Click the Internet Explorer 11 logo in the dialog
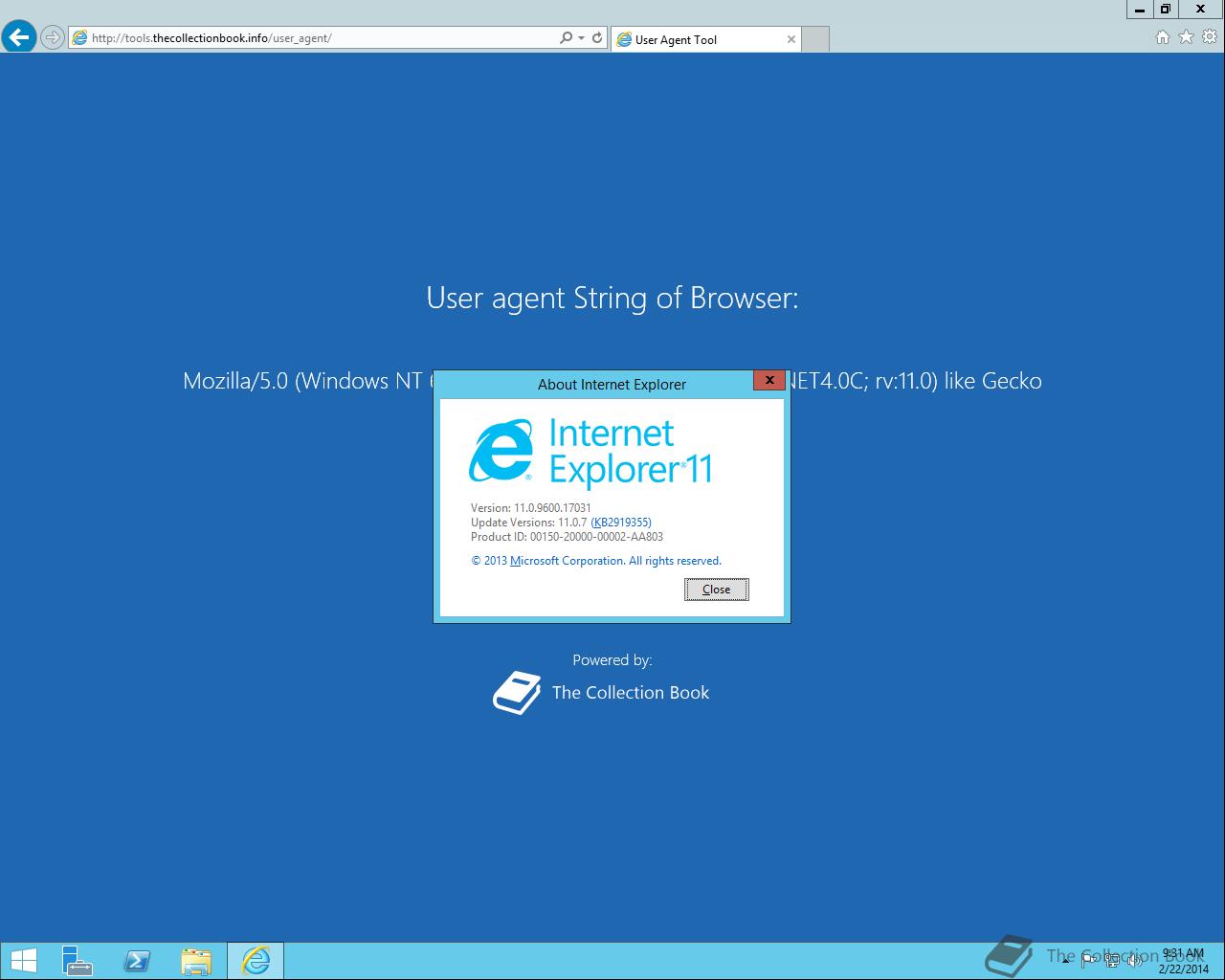This screenshot has width=1225, height=980. [x=590, y=452]
